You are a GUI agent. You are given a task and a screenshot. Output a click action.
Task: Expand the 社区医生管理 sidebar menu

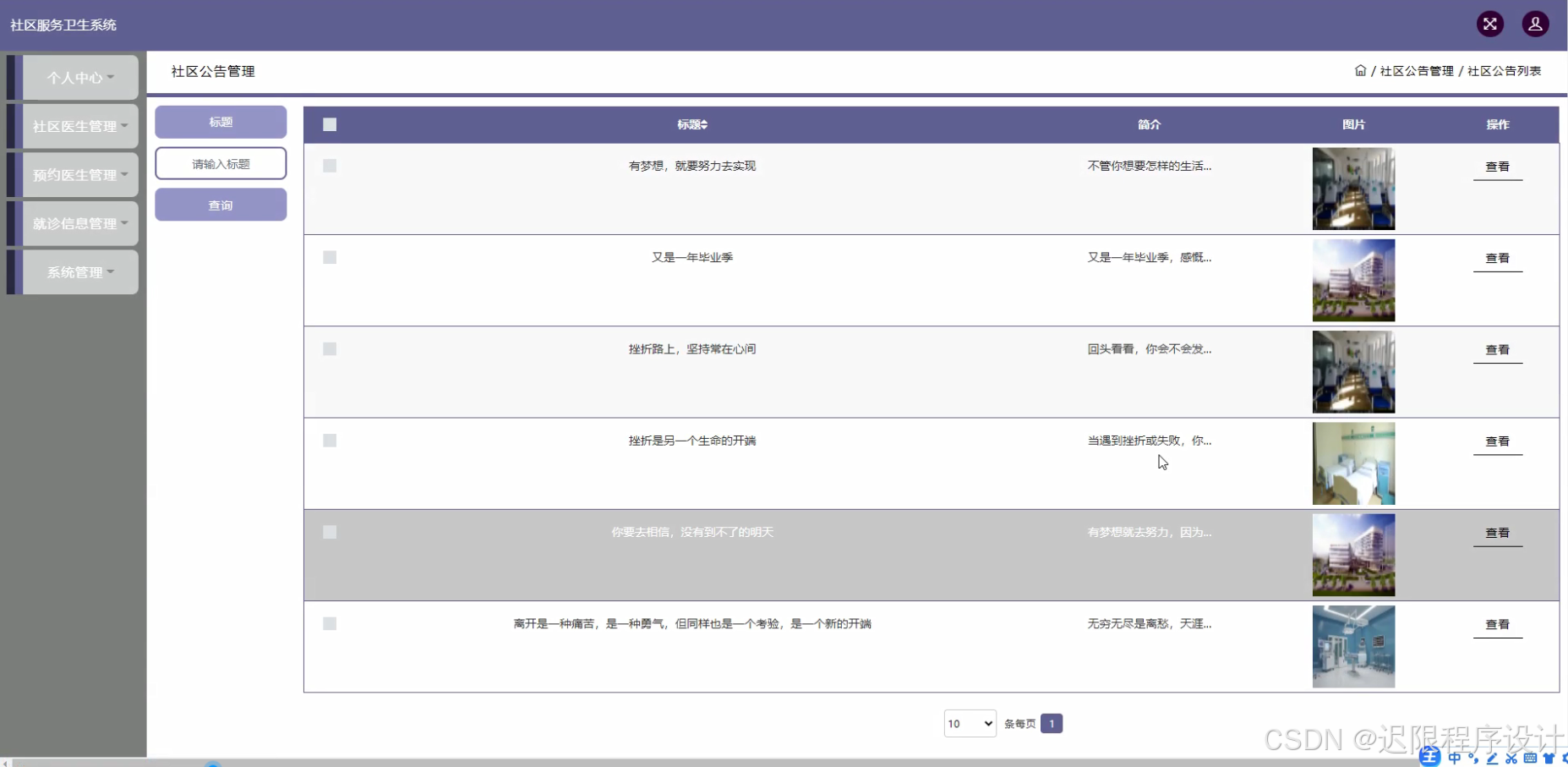point(78,125)
